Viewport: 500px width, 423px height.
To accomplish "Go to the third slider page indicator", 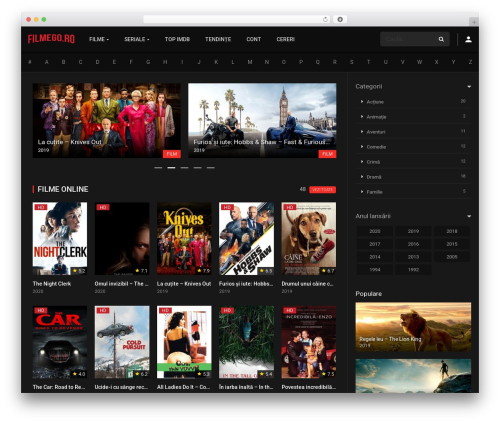I will [x=184, y=168].
